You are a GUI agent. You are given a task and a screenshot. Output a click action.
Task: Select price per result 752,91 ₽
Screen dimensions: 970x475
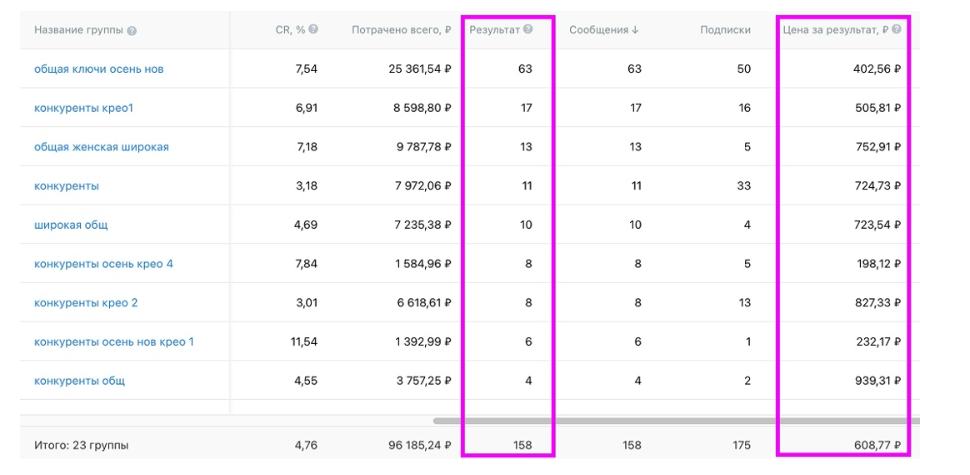[x=877, y=147]
